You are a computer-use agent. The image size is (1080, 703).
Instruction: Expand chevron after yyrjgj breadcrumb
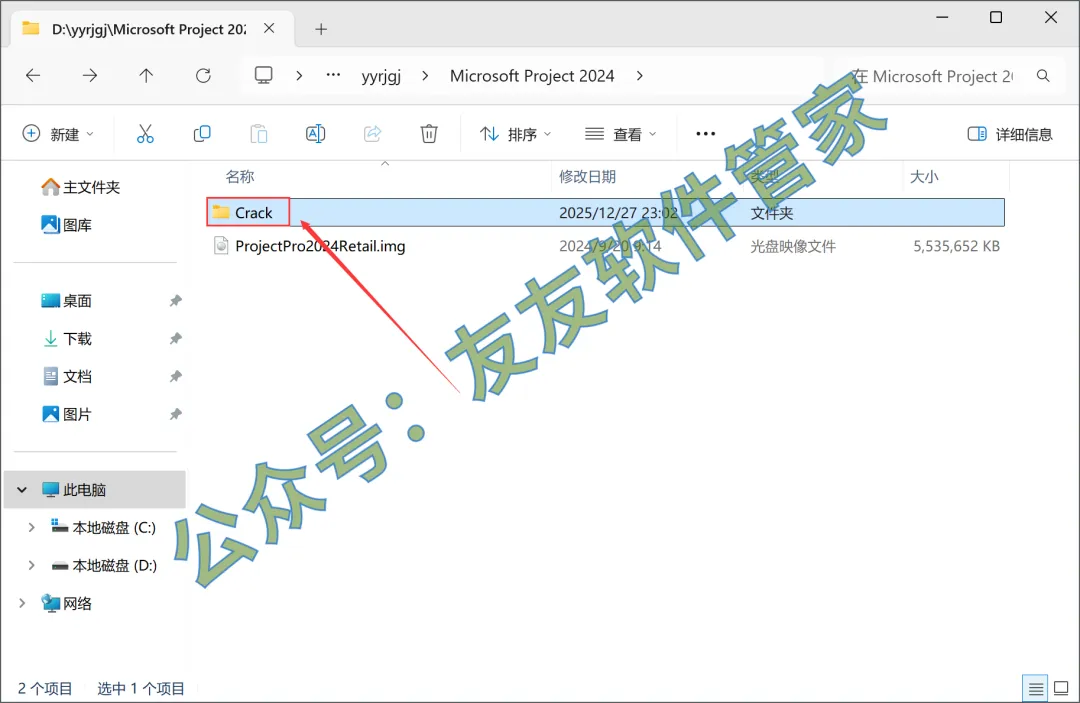click(425, 76)
